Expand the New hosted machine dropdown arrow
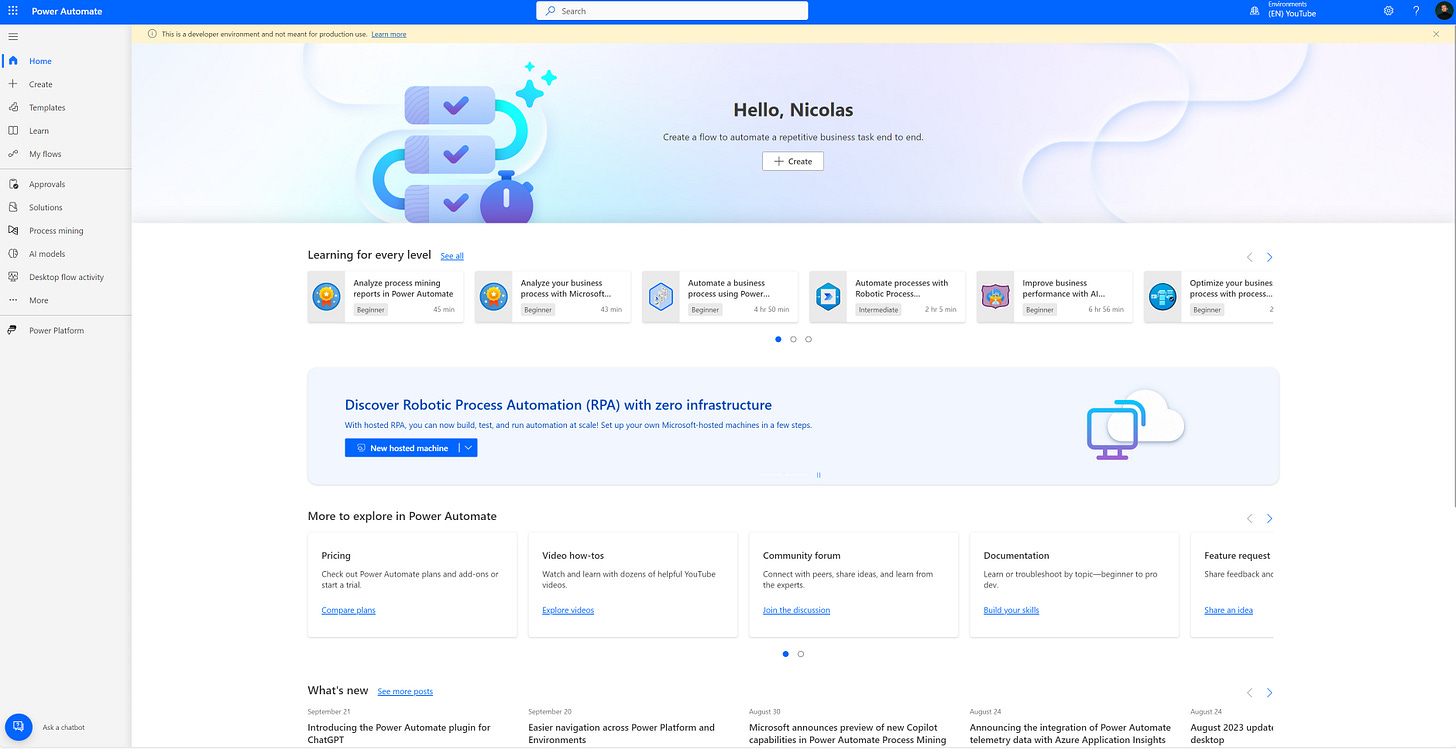Viewport: 1456px width, 749px height. [468, 448]
